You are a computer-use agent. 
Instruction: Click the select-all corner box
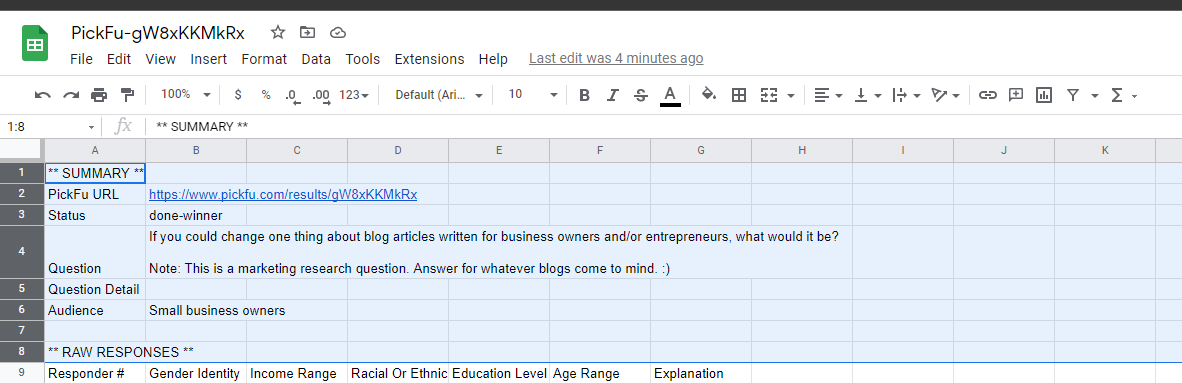tap(22, 151)
